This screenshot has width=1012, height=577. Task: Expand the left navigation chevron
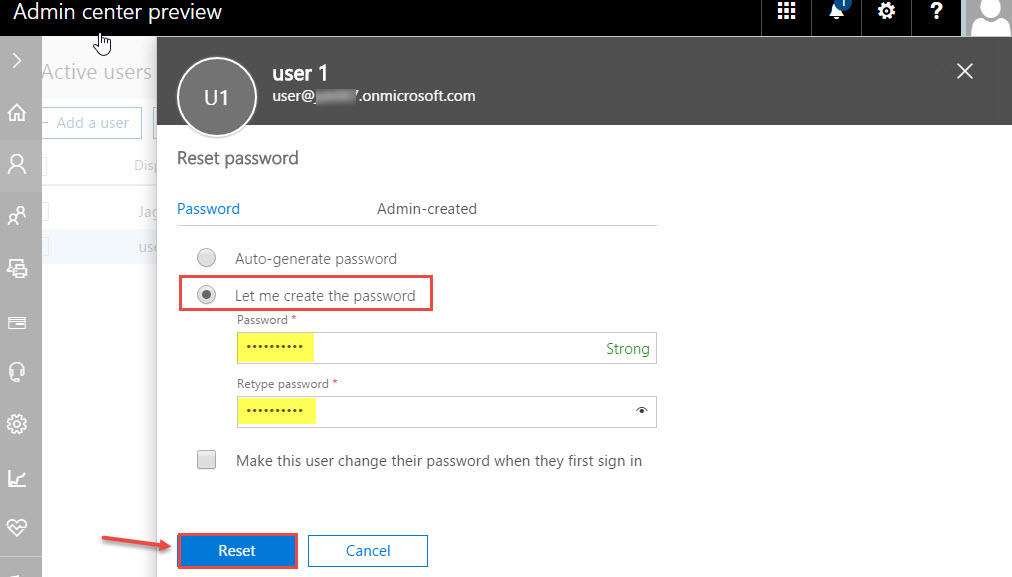point(17,61)
